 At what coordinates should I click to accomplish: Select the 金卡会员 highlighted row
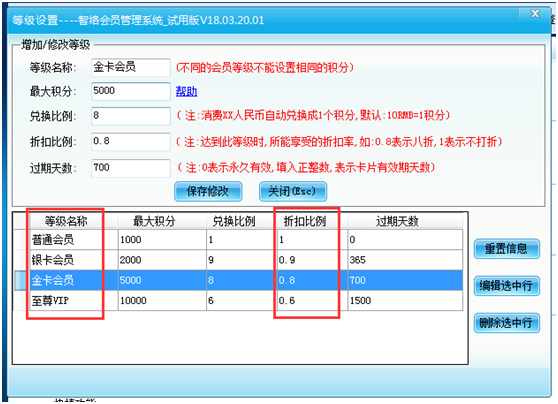point(238,280)
